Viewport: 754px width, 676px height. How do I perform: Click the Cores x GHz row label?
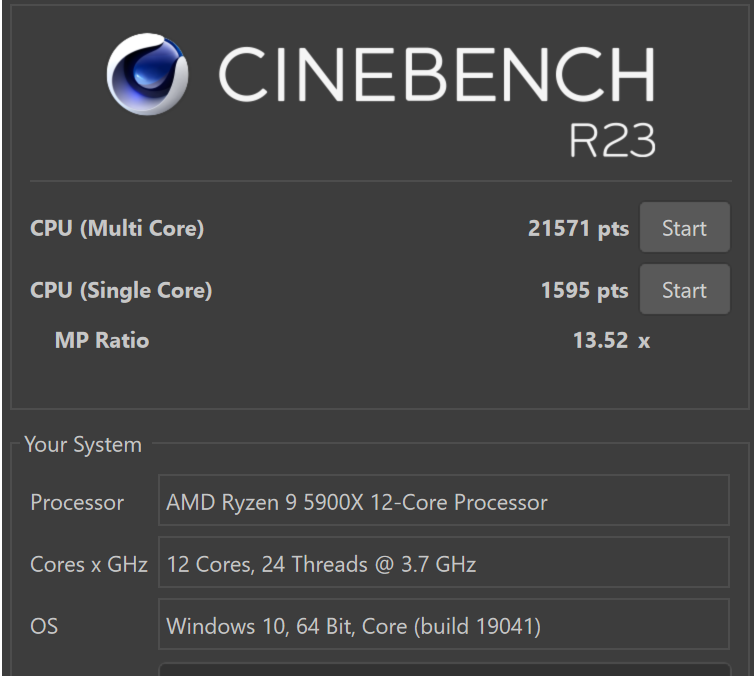click(x=89, y=565)
